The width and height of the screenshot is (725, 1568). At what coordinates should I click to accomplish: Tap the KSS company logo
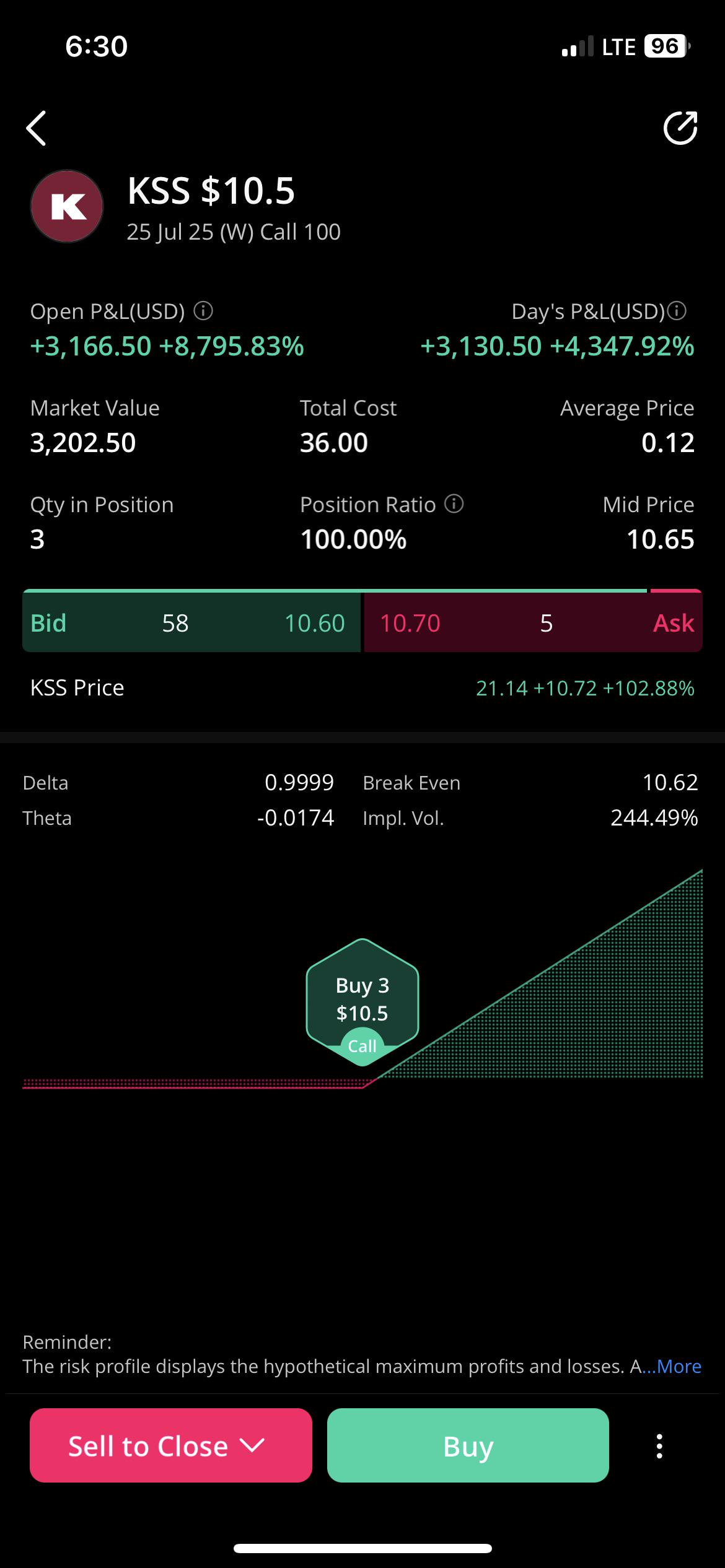(x=67, y=206)
